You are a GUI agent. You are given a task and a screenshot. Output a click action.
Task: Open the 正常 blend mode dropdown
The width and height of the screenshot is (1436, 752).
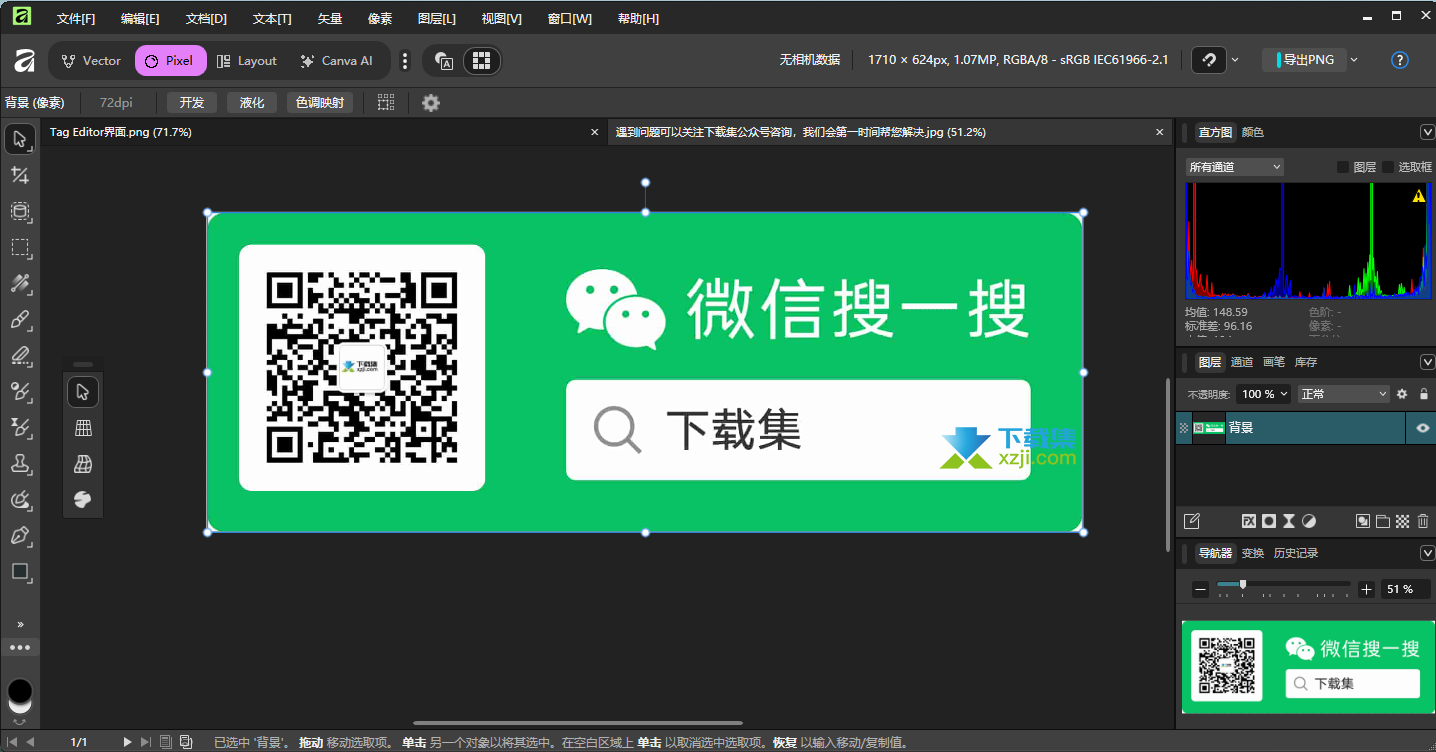pyautogui.click(x=1343, y=394)
